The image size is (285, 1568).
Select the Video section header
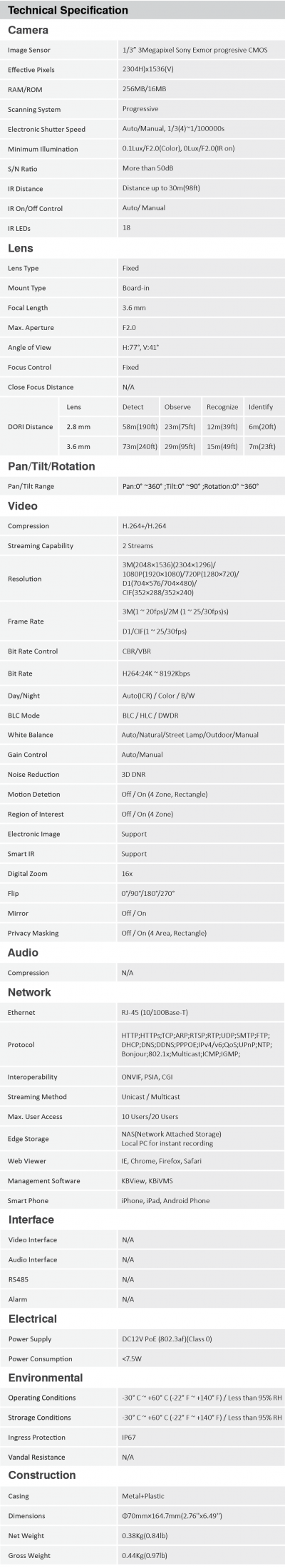click(x=21, y=506)
